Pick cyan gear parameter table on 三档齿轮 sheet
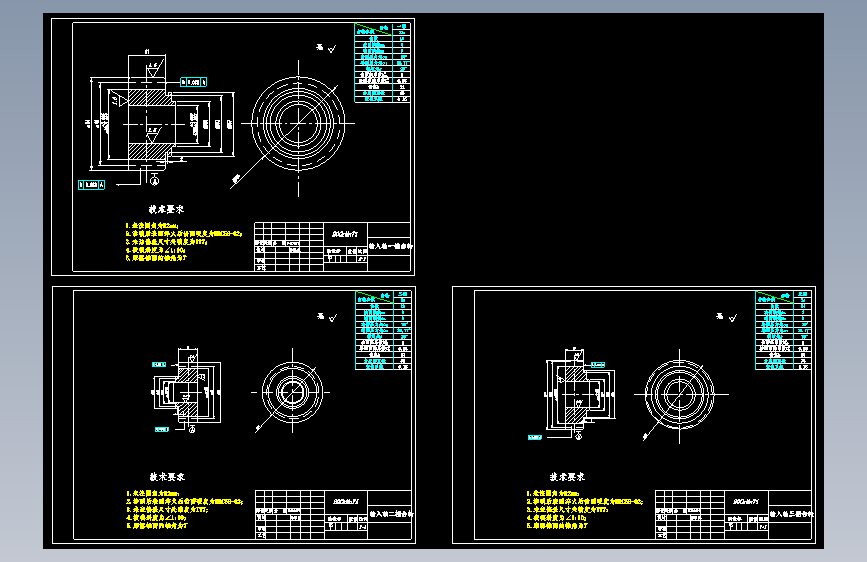The height and width of the screenshot is (562, 867). [x=783, y=330]
